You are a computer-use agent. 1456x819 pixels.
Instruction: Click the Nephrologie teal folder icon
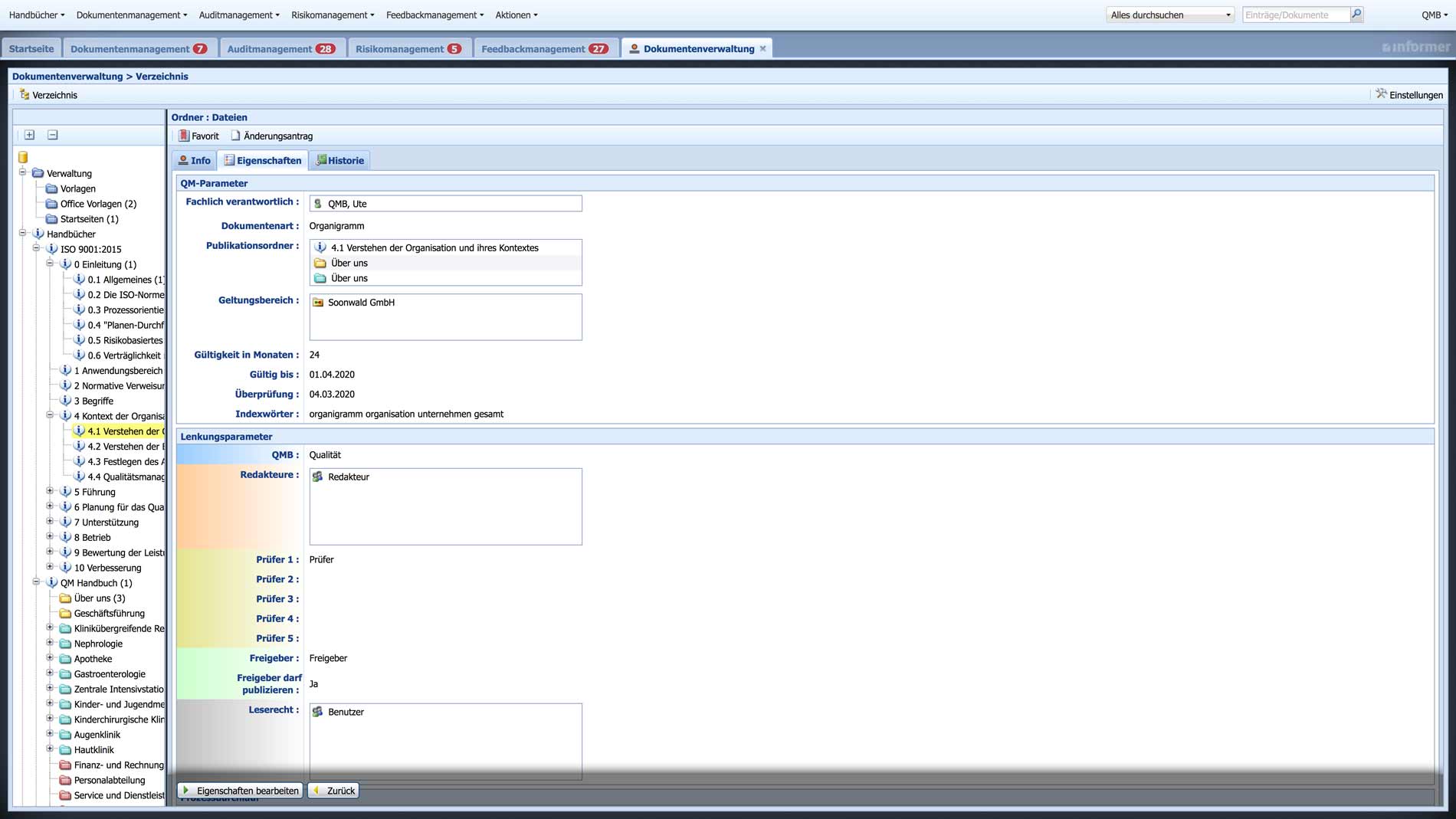click(x=65, y=644)
